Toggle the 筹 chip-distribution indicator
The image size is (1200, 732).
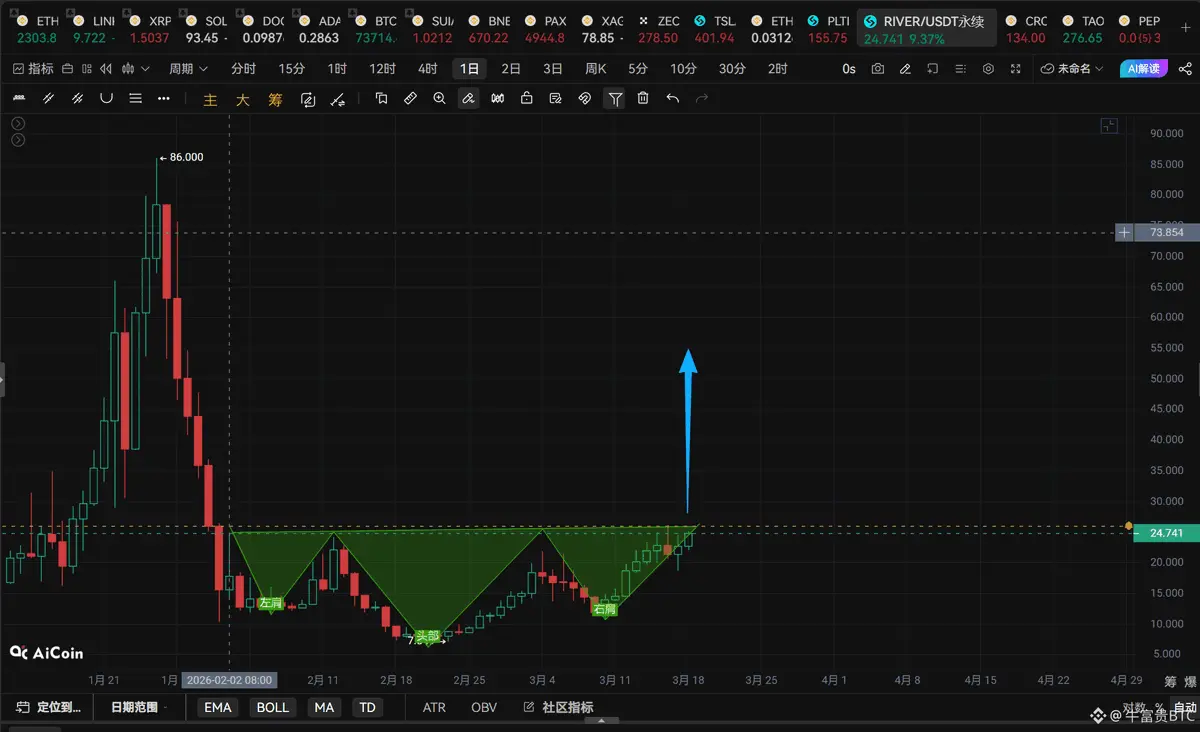[275, 100]
